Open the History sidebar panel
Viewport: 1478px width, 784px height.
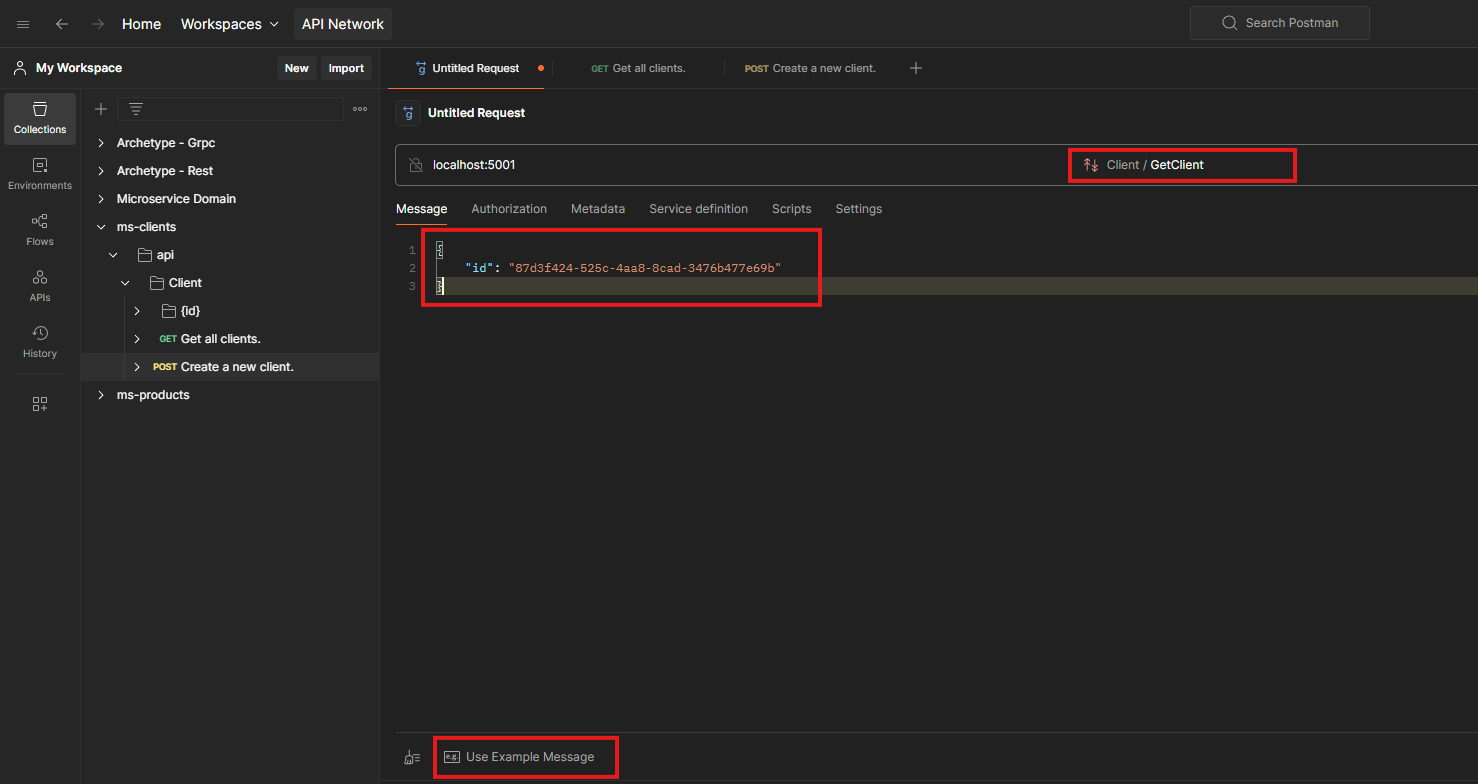point(40,342)
